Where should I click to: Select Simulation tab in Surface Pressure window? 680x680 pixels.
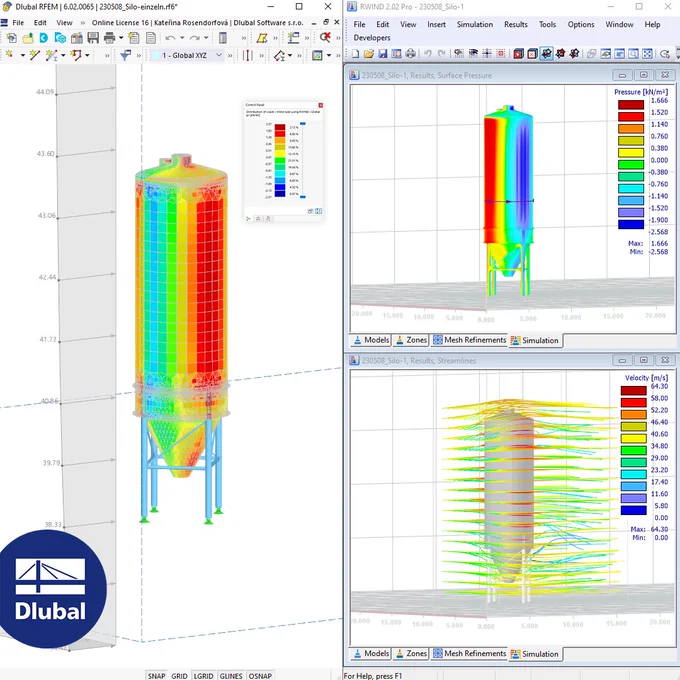coord(535,340)
